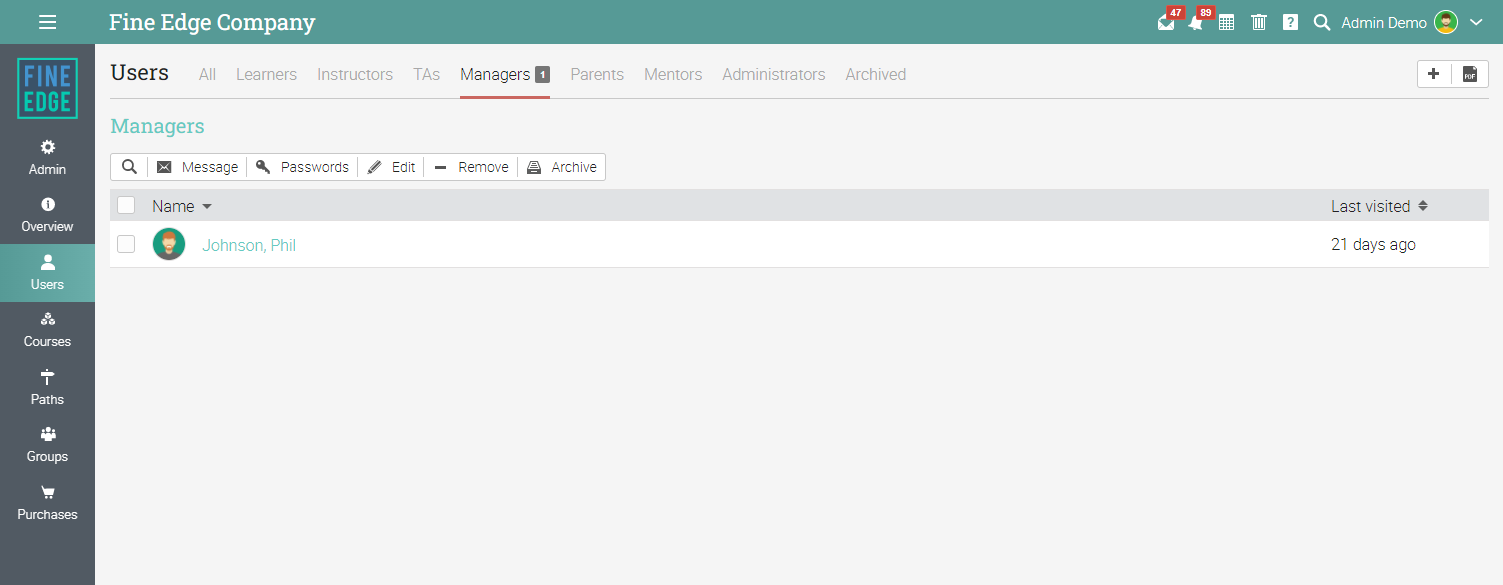Switch to the Archived tab
Image resolution: width=1503 pixels, height=585 pixels.
point(876,74)
